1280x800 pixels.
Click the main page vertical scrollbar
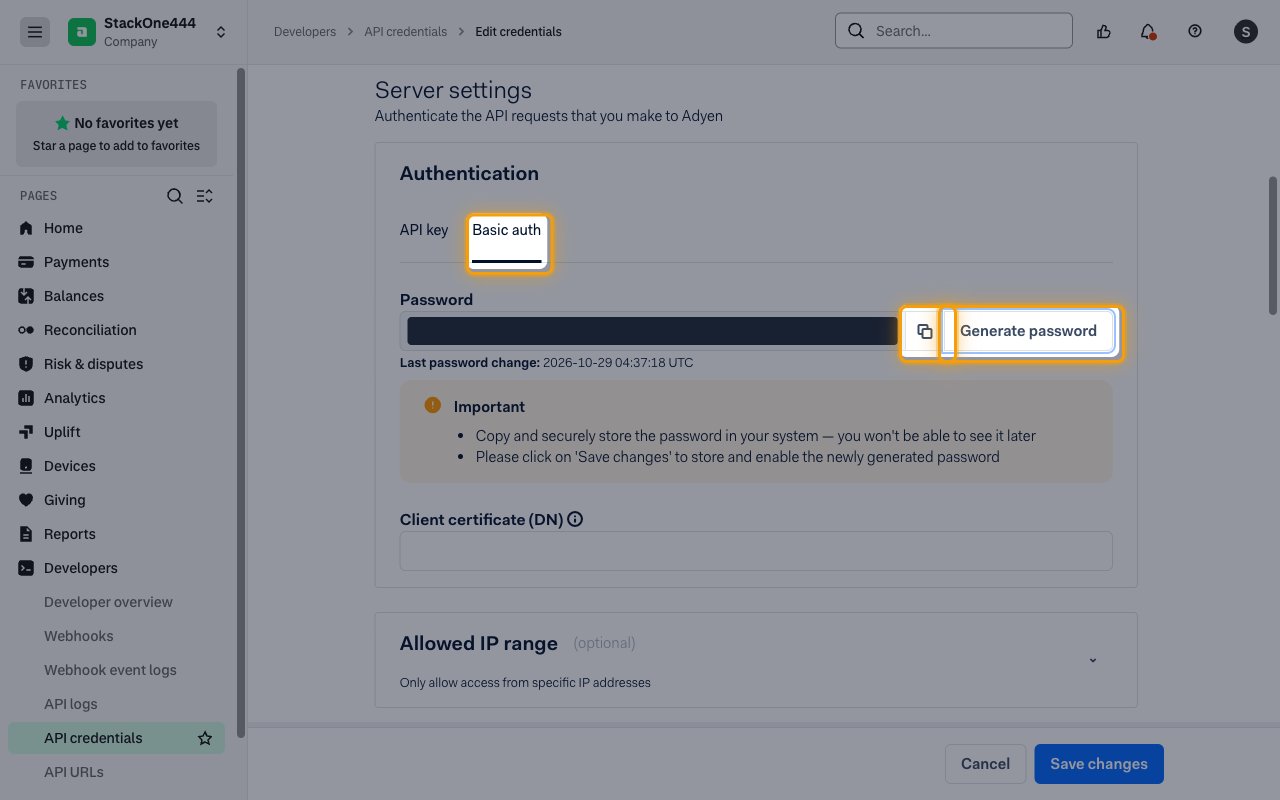1273,246
